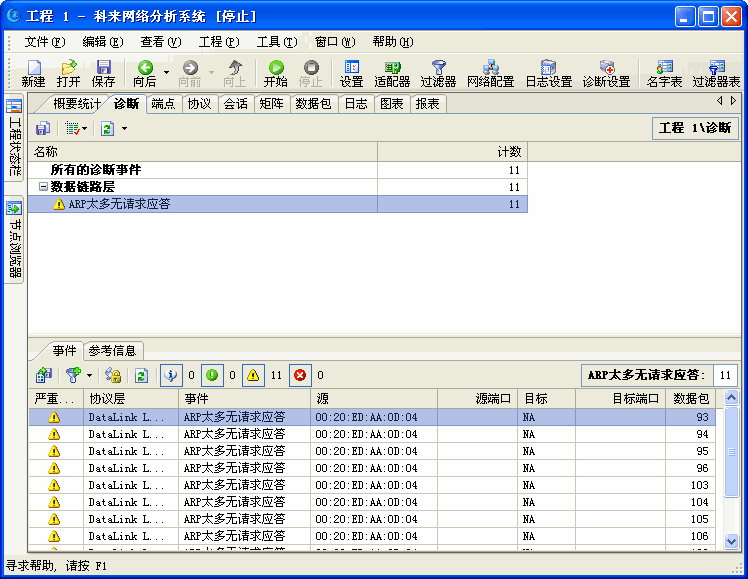The width and height of the screenshot is (748, 579).
Task: Select the ARP太多无请求应答 tree row
Action: coord(278,204)
